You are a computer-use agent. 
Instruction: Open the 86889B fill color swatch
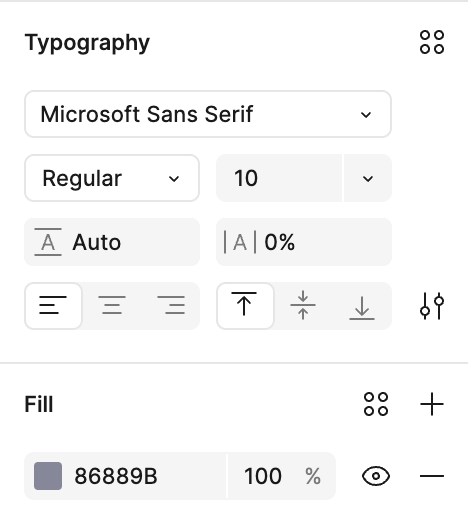[x=48, y=476]
